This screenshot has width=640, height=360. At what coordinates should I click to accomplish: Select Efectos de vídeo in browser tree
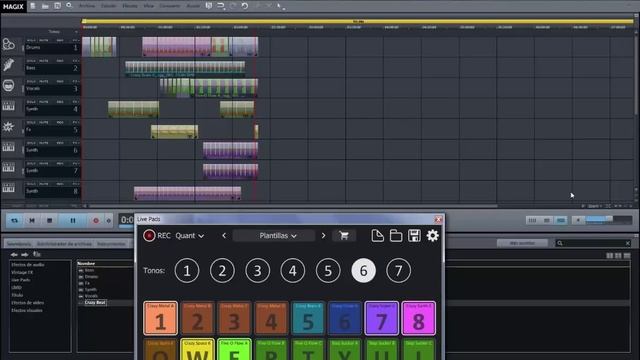[x=27, y=303]
